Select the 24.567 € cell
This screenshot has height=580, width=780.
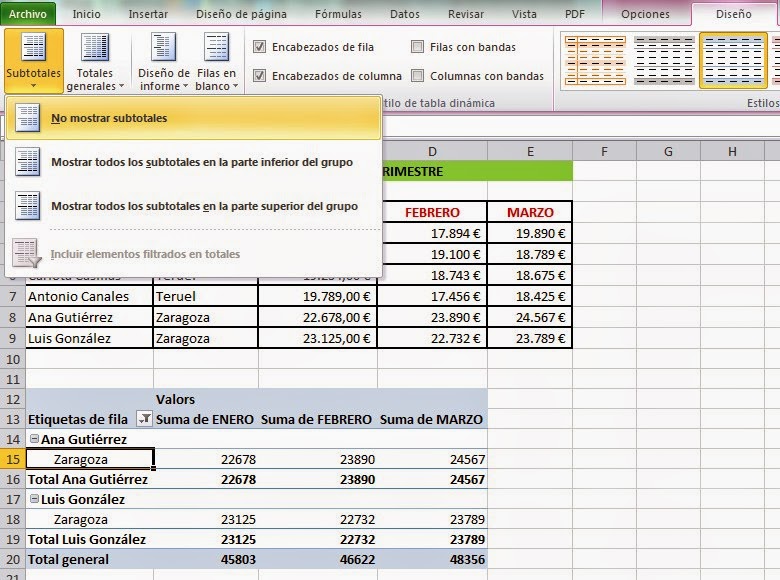[530, 317]
